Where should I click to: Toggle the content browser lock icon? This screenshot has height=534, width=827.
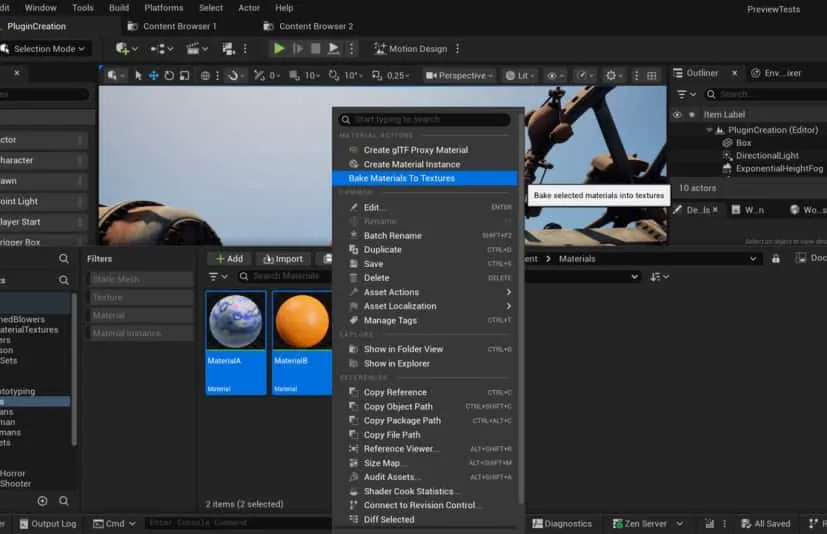pos(775,259)
